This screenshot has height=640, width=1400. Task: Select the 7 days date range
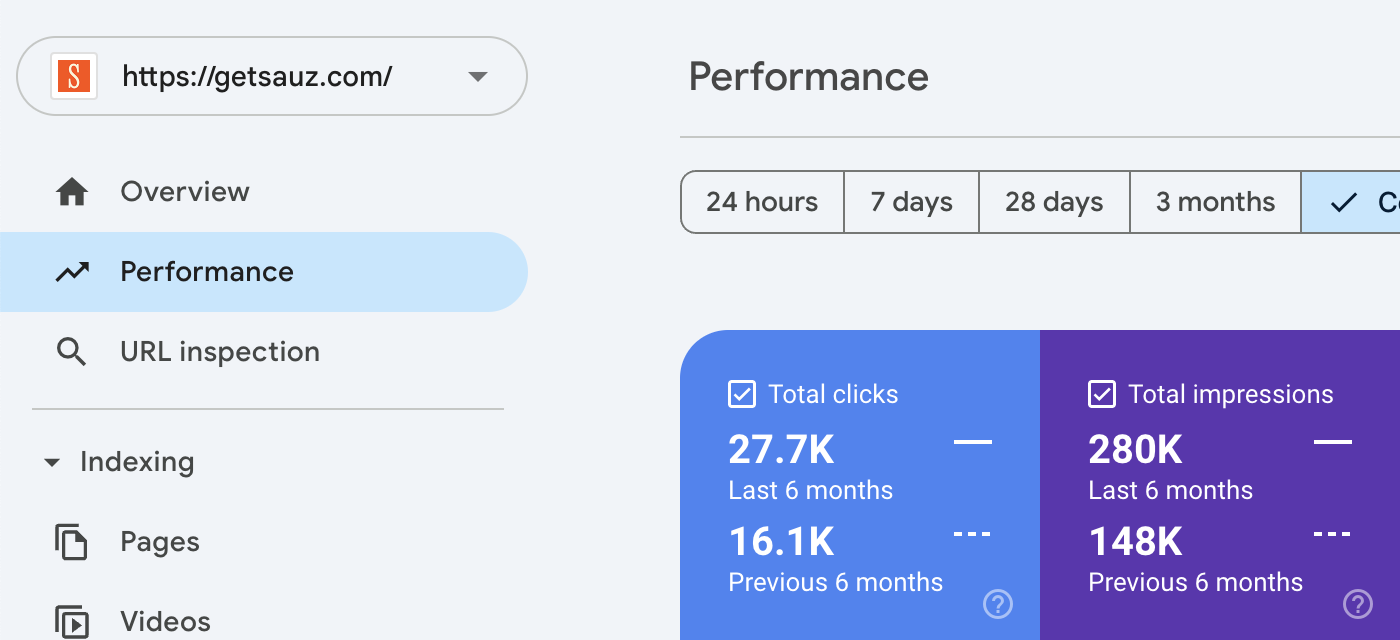[x=911, y=202]
